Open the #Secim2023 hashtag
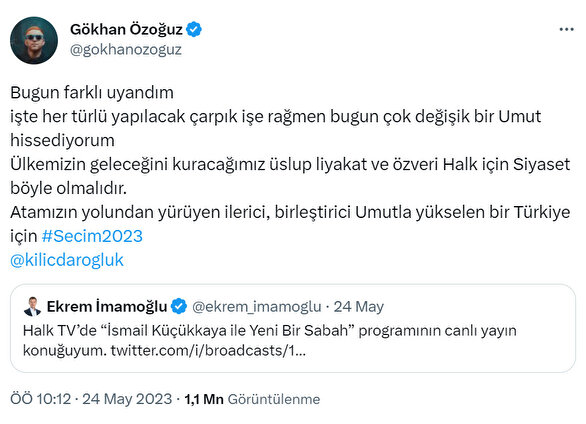 pyautogui.click(x=92, y=236)
